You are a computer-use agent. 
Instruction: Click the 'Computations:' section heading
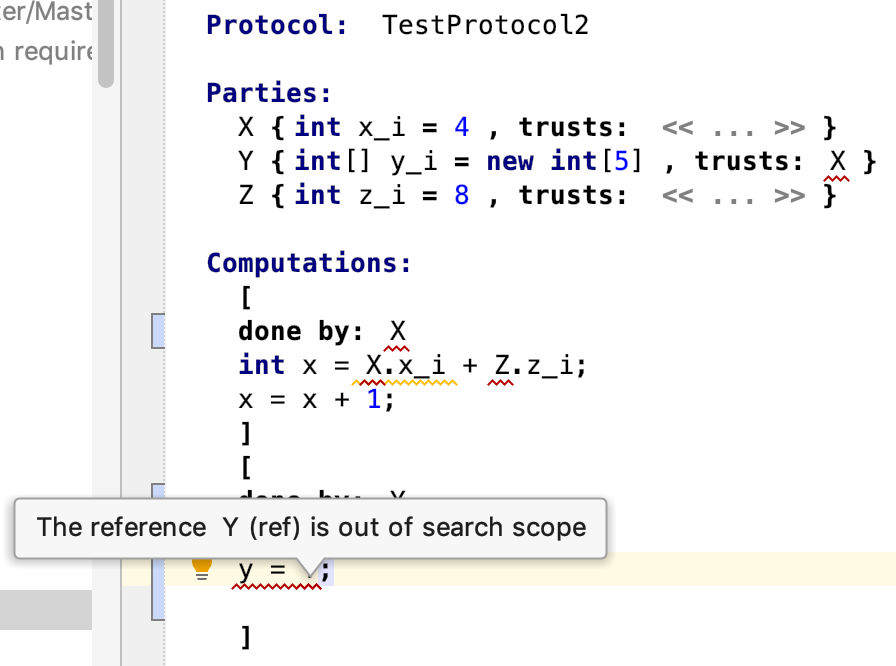[308, 263]
